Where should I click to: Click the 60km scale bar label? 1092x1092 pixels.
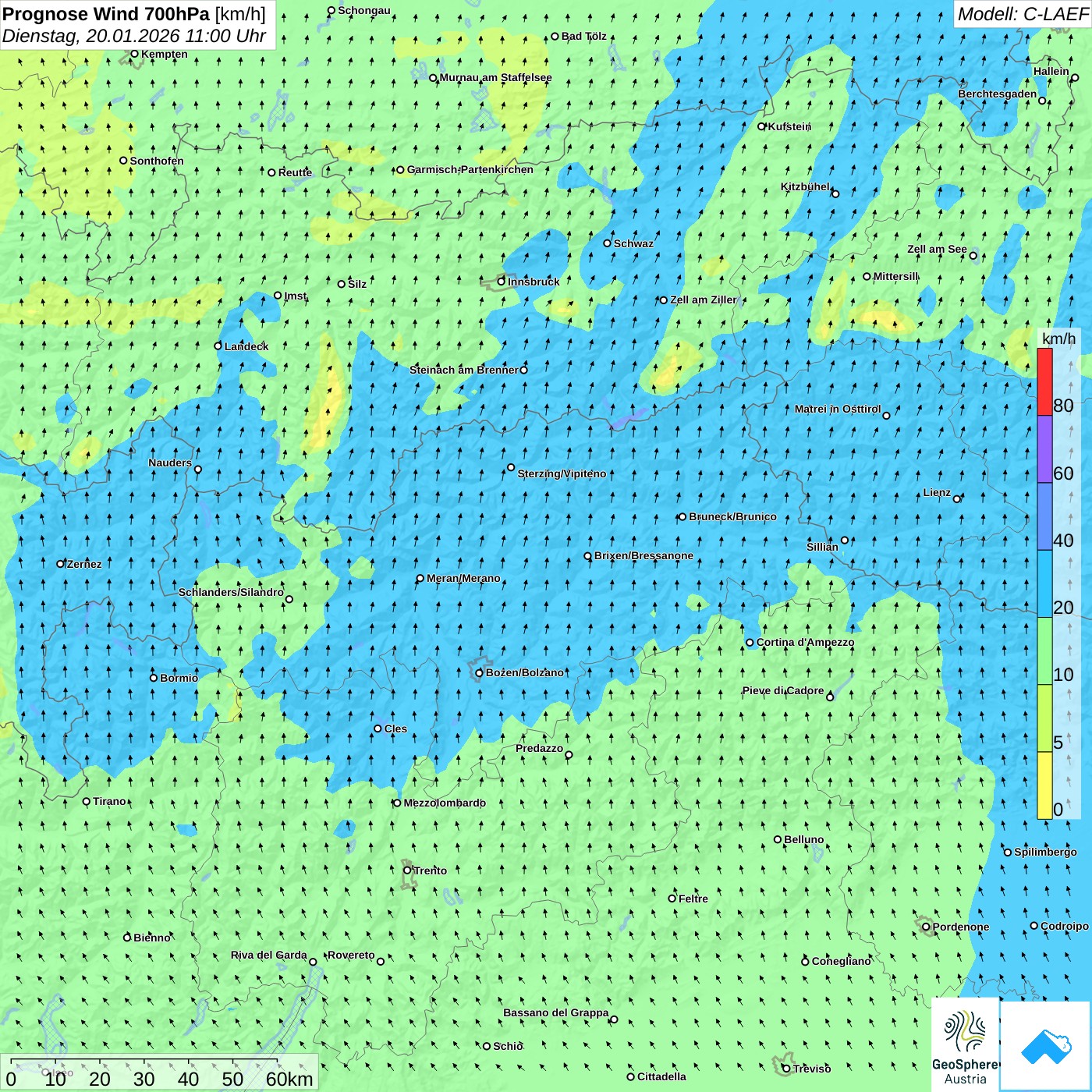[x=289, y=1079]
